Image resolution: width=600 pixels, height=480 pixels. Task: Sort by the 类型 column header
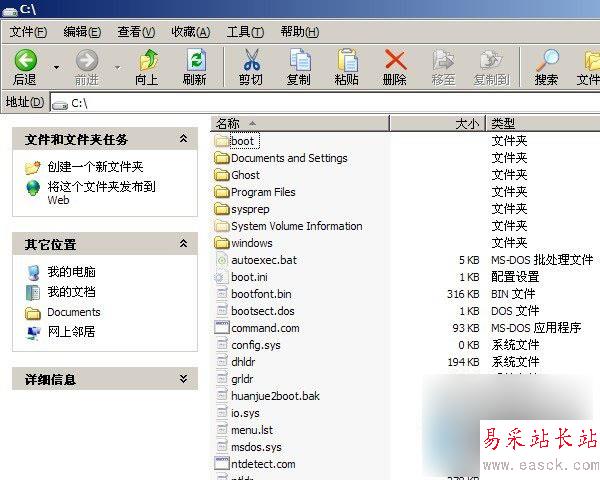coord(543,123)
